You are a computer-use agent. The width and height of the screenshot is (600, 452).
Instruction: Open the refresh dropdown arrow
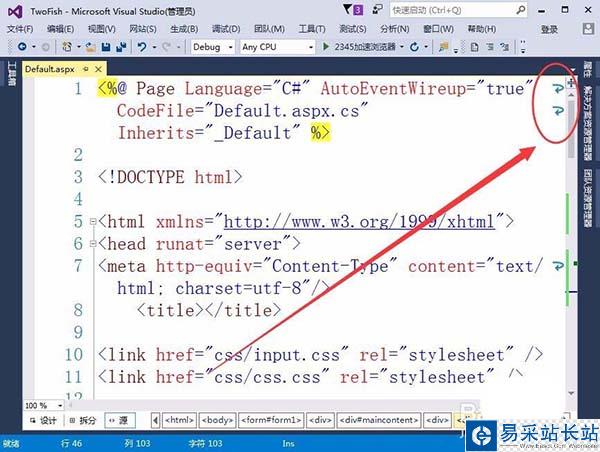tap(426, 47)
